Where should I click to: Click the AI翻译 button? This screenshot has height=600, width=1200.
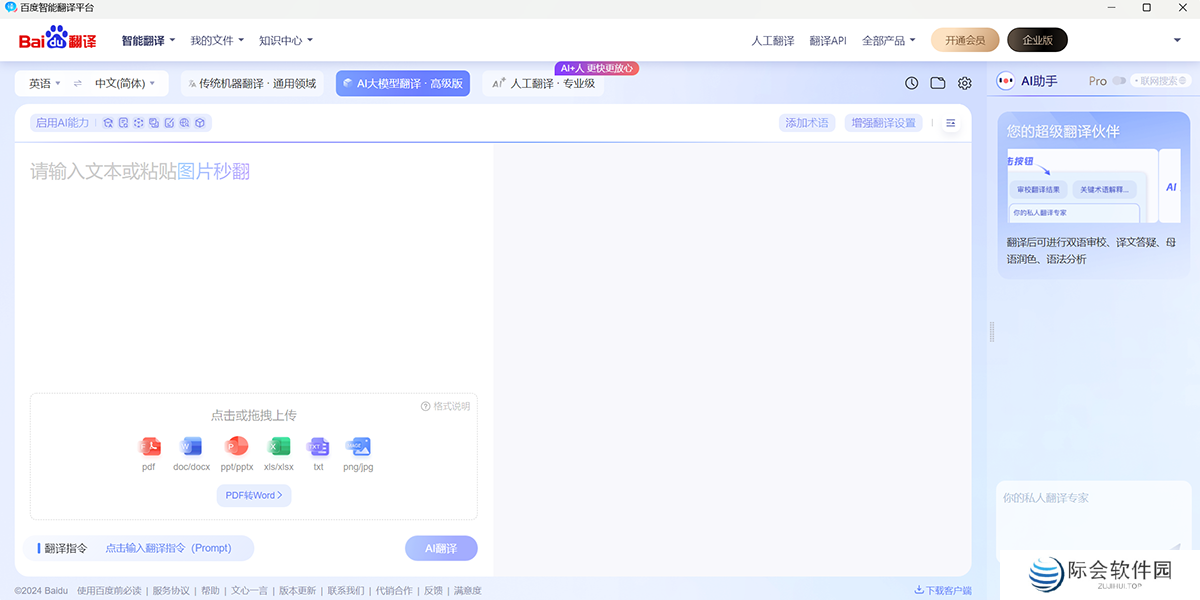click(x=441, y=548)
